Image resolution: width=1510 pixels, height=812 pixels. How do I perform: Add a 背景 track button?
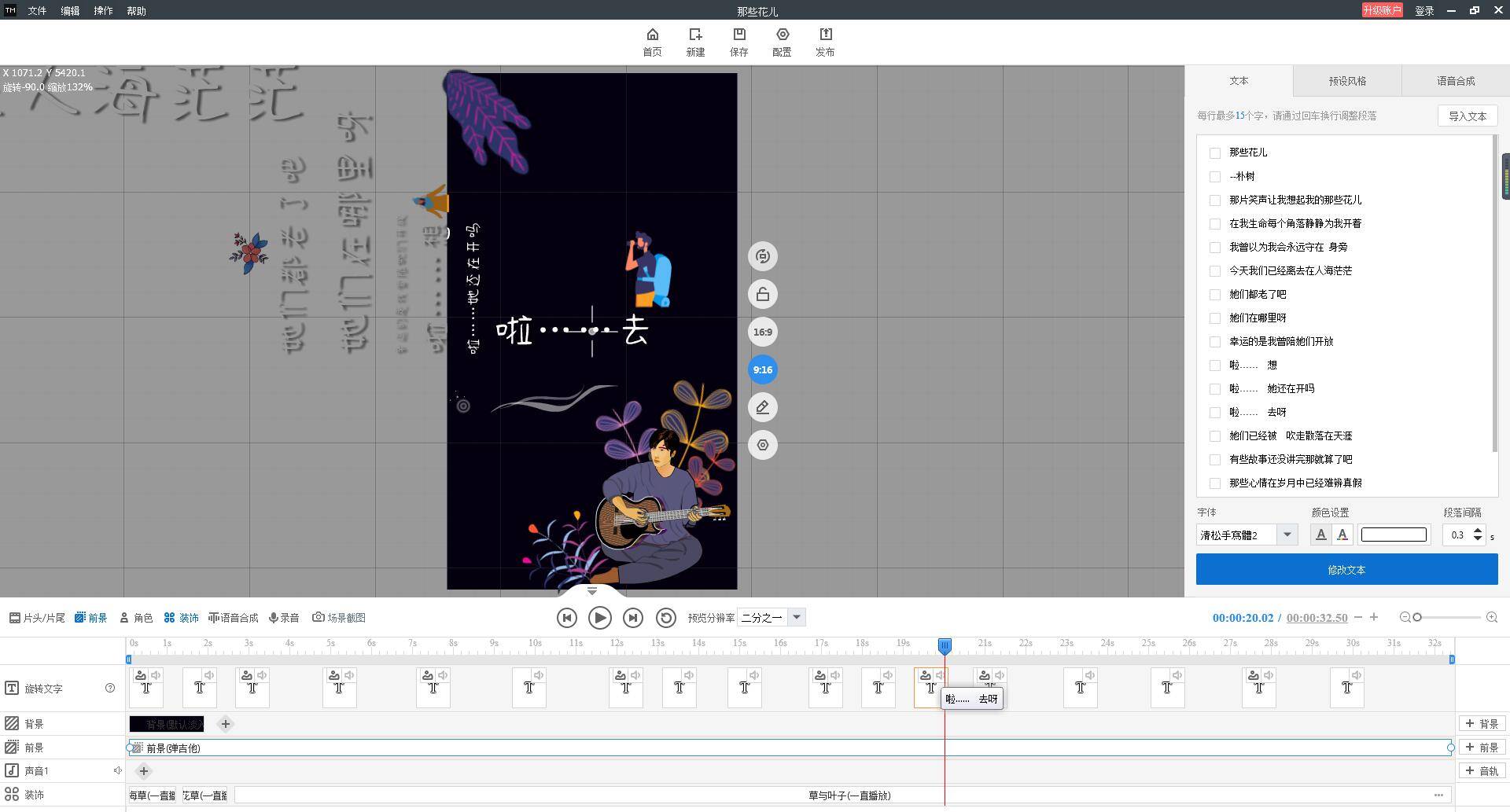coord(1482,723)
